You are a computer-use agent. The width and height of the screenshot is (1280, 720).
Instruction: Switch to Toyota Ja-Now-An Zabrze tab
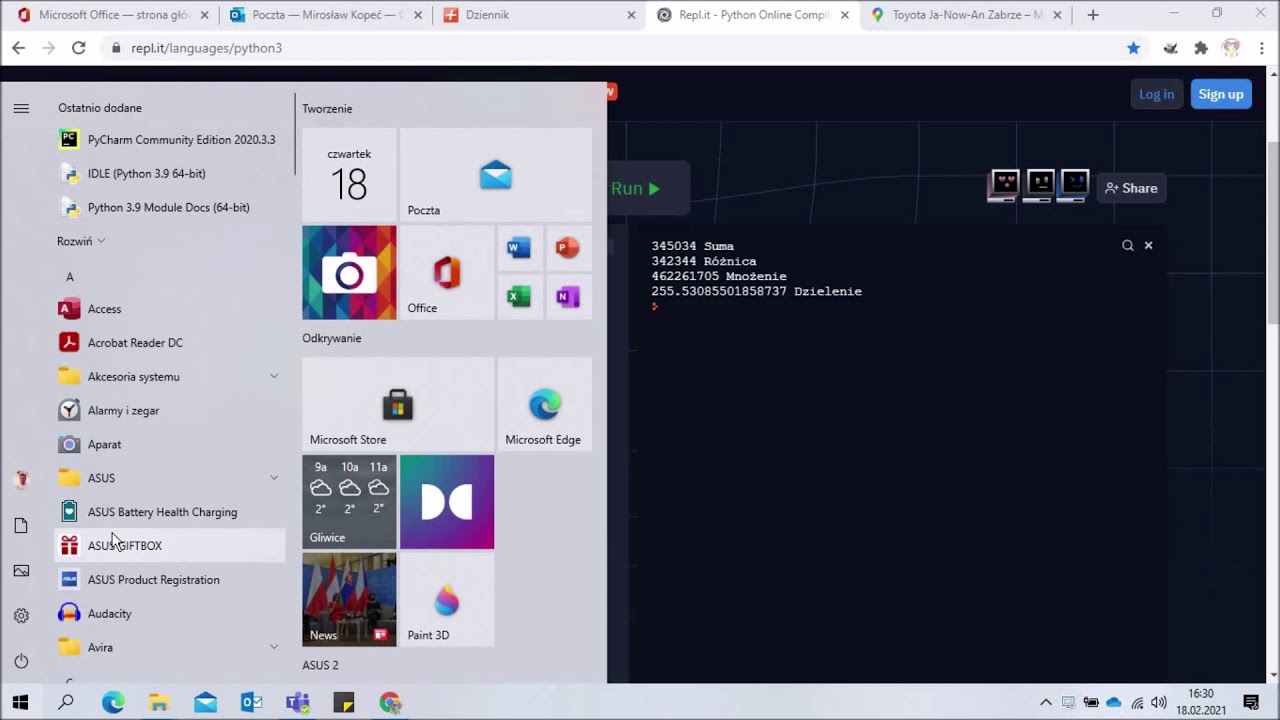tap(964, 15)
